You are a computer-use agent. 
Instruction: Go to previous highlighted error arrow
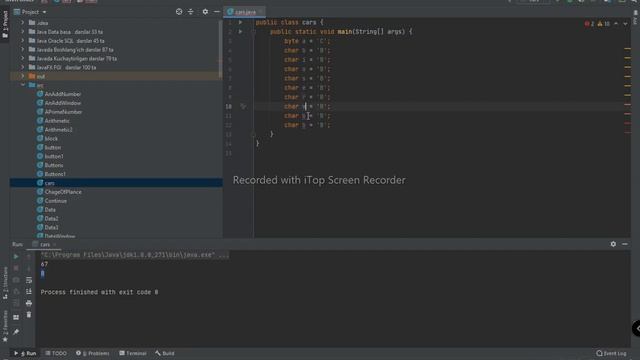point(616,24)
